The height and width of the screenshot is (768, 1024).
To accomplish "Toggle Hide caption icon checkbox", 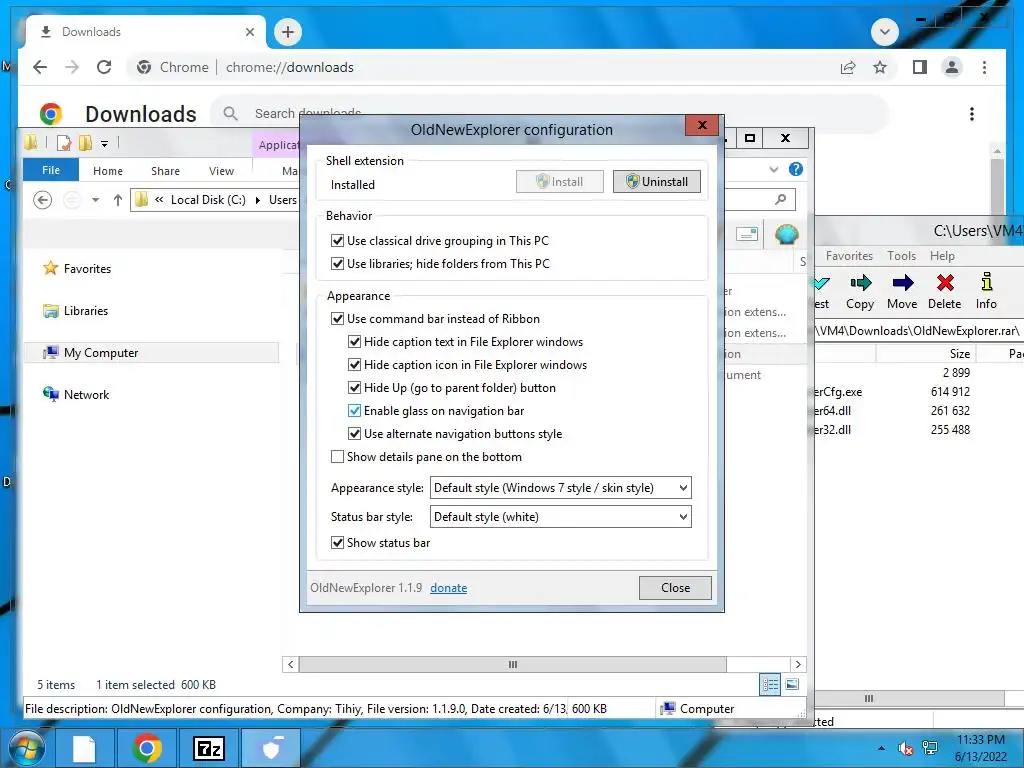I will pos(354,364).
